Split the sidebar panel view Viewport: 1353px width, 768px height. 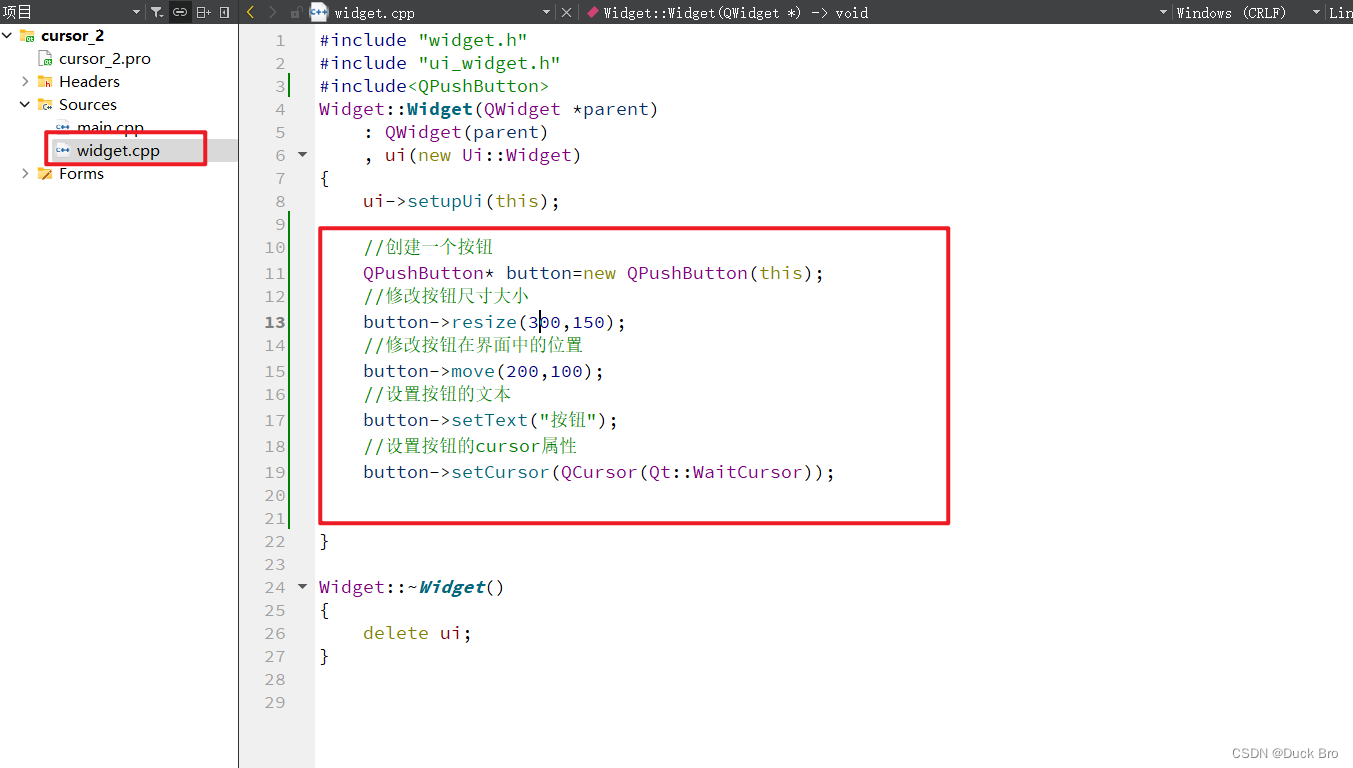point(205,13)
